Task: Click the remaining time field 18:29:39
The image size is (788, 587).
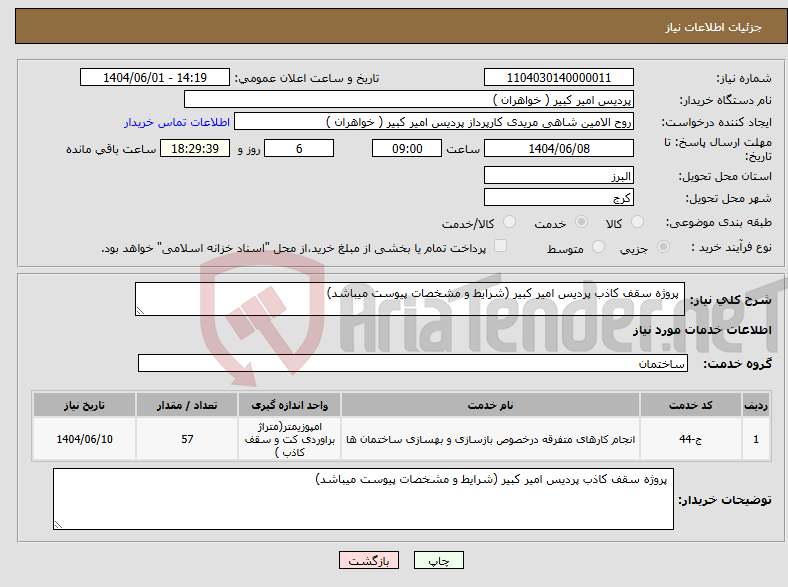Action: (195, 148)
